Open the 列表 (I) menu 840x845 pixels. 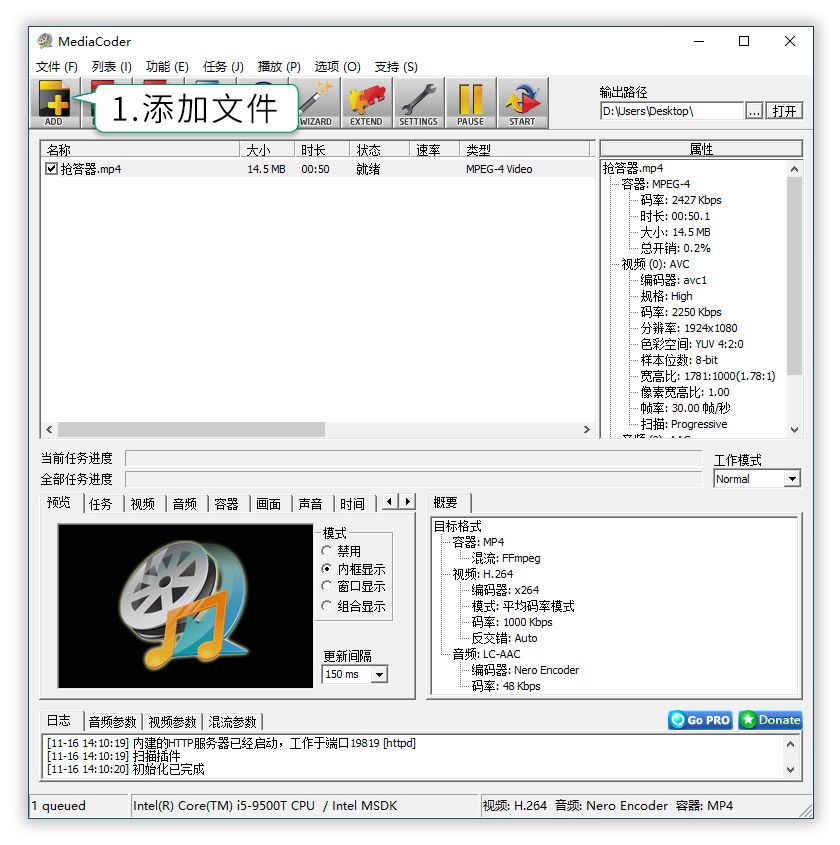pos(112,67)
